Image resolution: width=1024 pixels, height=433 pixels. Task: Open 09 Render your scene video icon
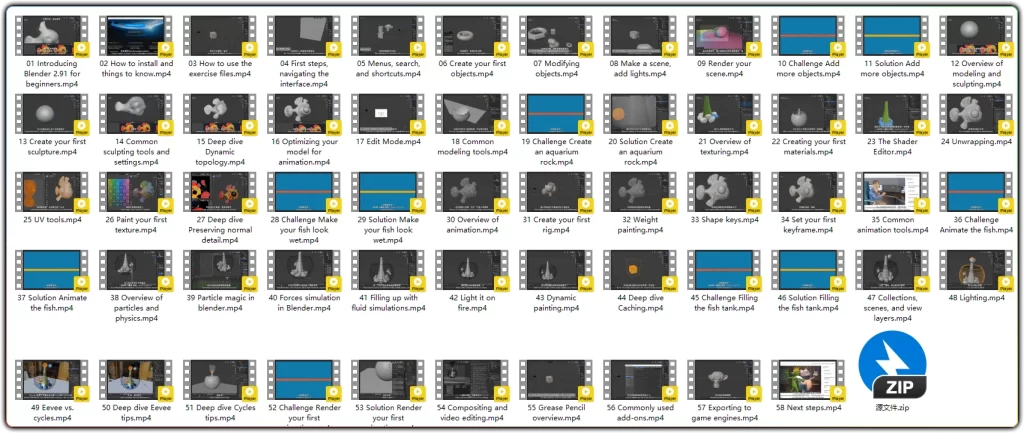click(724, 36)
